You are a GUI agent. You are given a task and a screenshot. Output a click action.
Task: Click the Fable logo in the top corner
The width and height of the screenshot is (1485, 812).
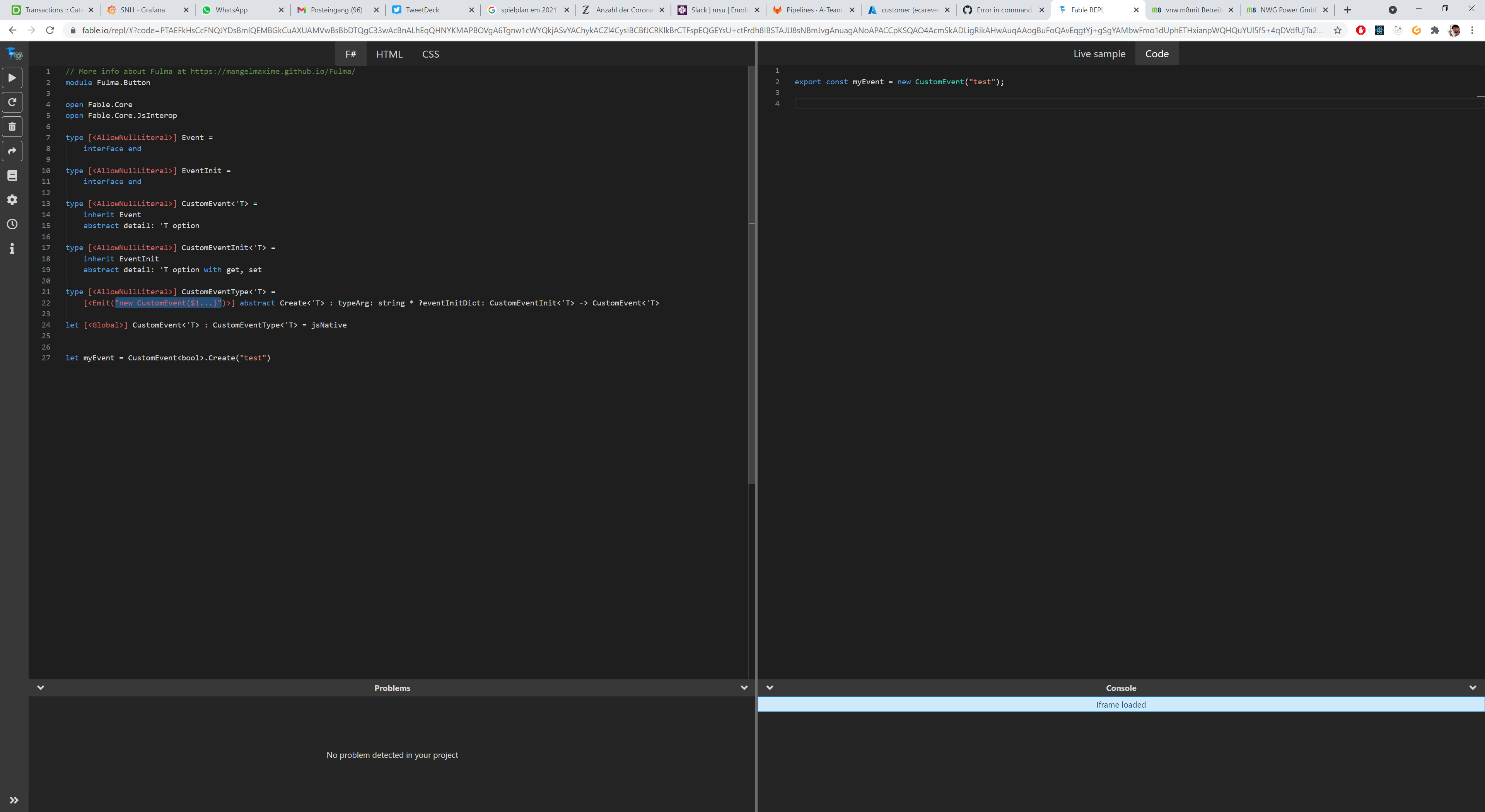pos(14,54)
